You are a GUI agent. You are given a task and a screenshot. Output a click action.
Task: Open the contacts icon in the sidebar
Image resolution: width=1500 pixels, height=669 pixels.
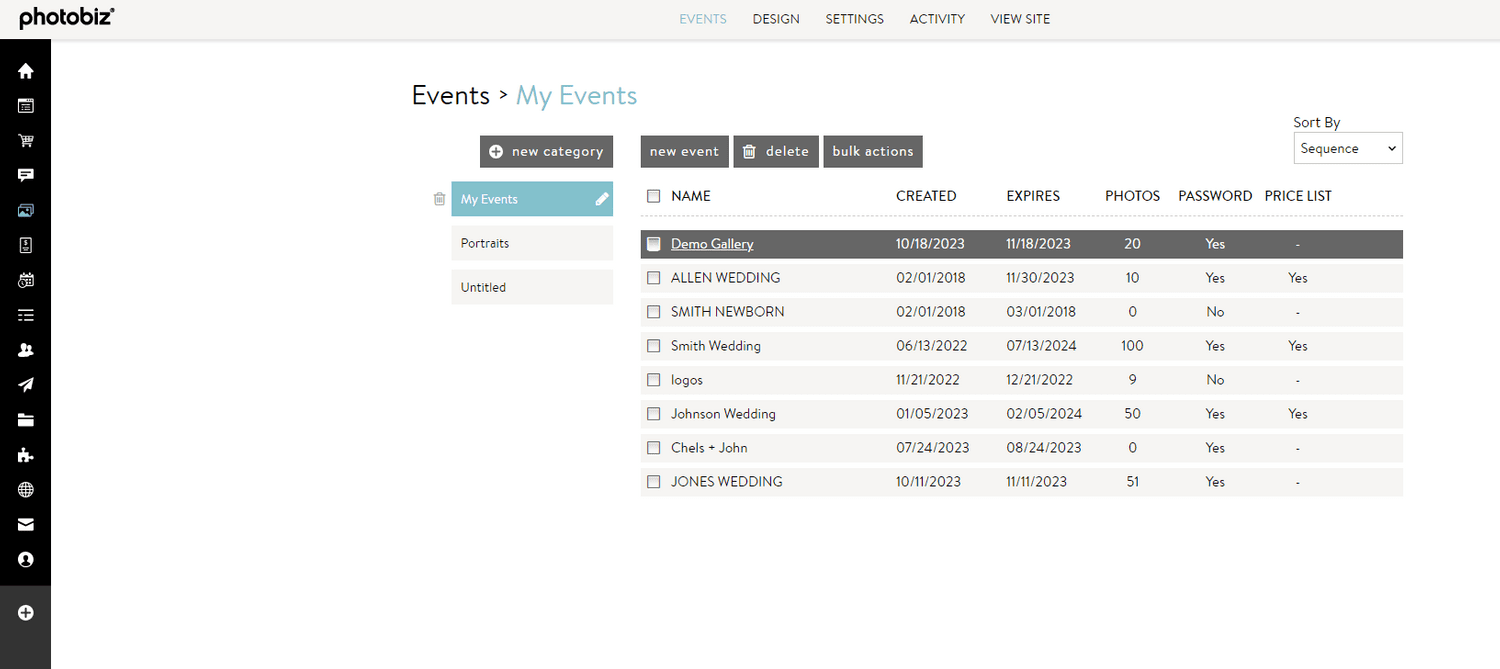pos(26,350)
